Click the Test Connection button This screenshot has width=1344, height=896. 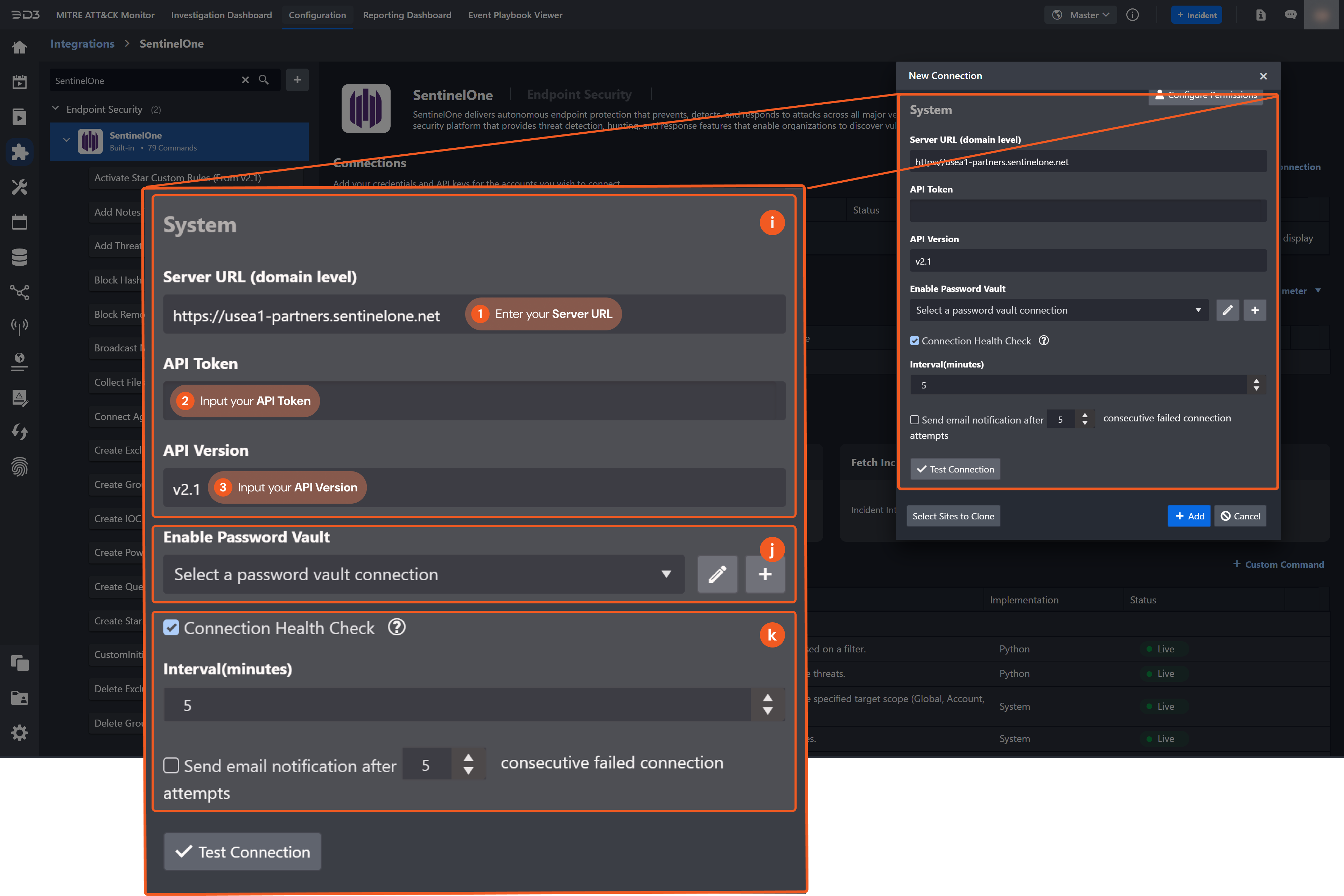point(955,469)
